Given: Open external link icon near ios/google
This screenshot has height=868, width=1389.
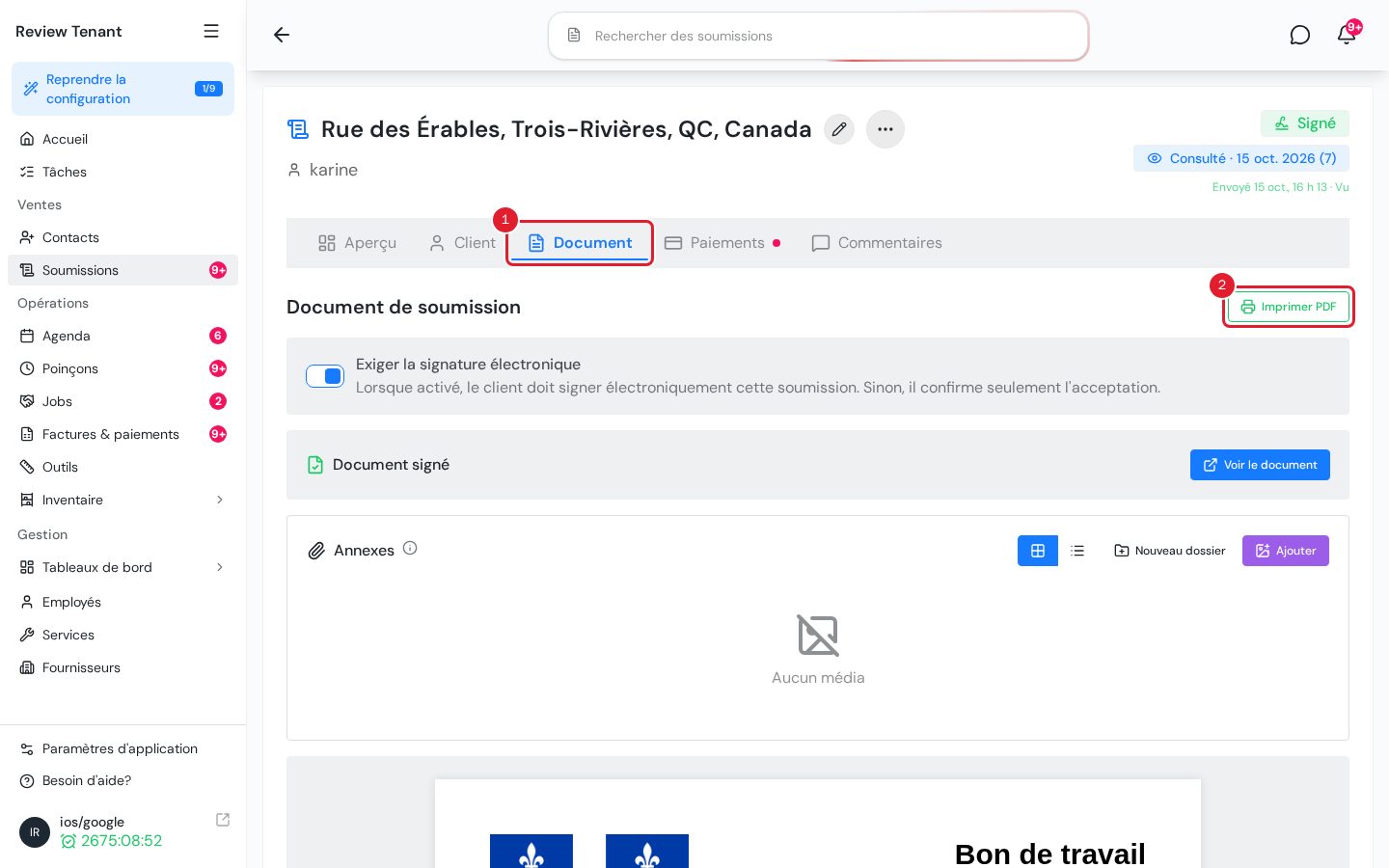Looking at the screenshot, I should click(223, 820).
